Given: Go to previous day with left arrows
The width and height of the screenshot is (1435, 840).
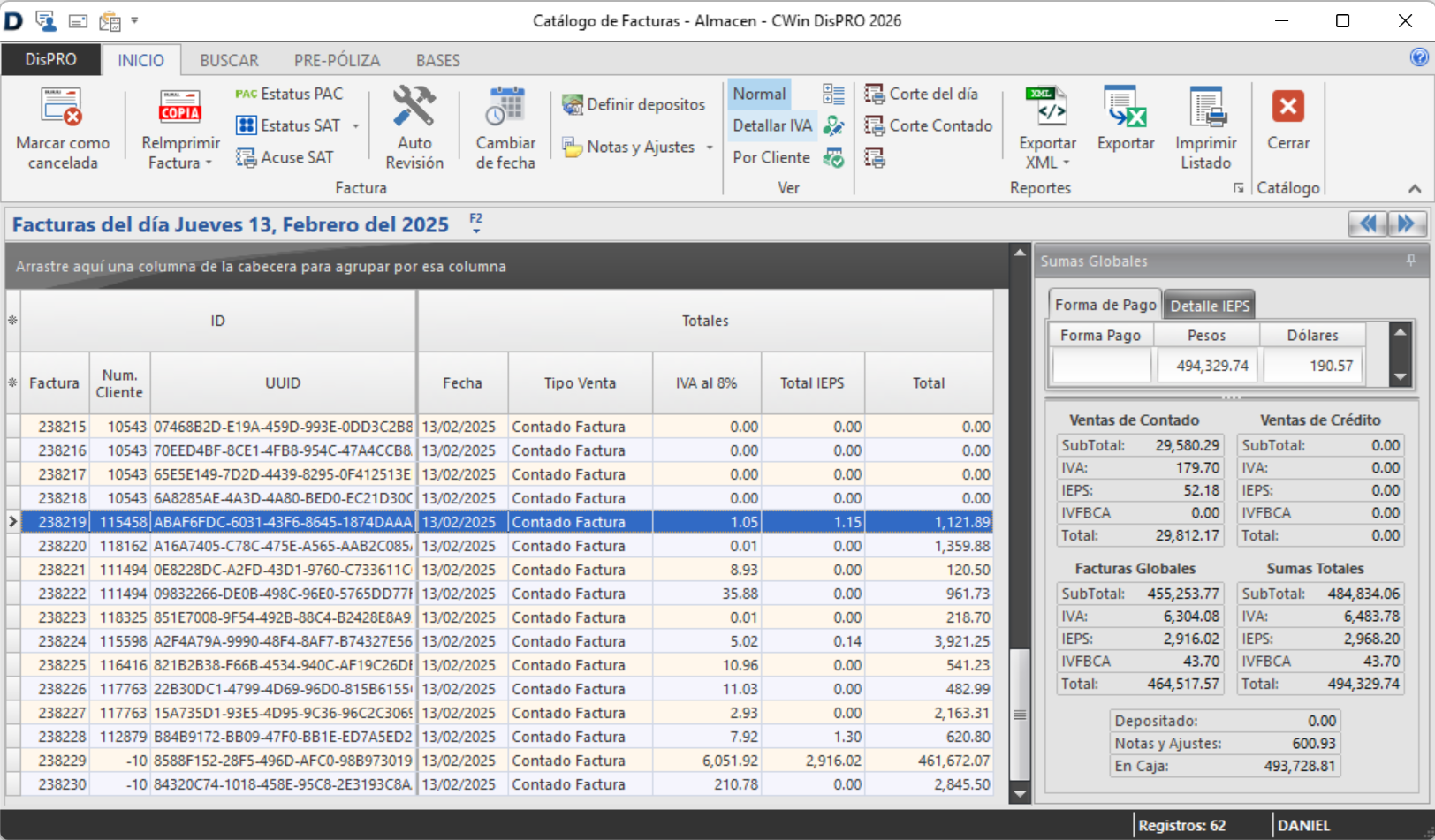Looking at the screenshot, I should [x=1367, y=224].
